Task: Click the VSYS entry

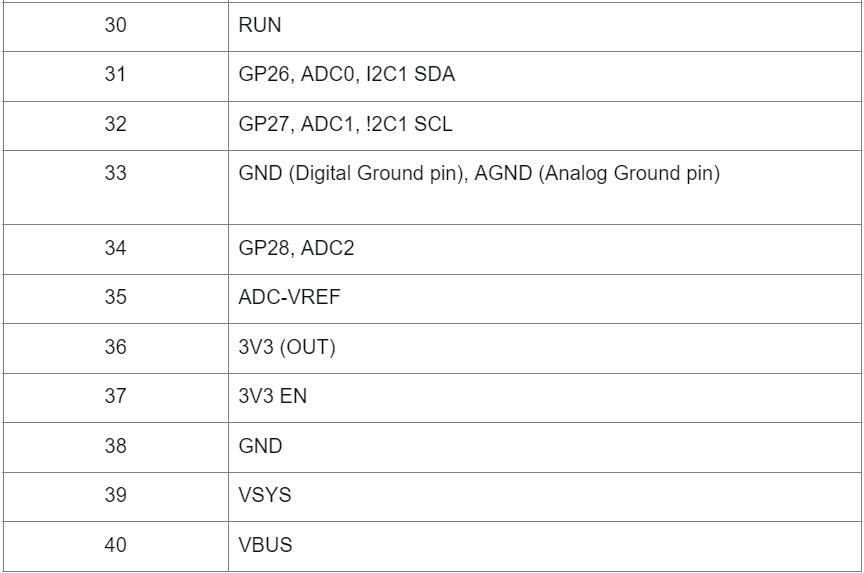Action: [263, 496]
